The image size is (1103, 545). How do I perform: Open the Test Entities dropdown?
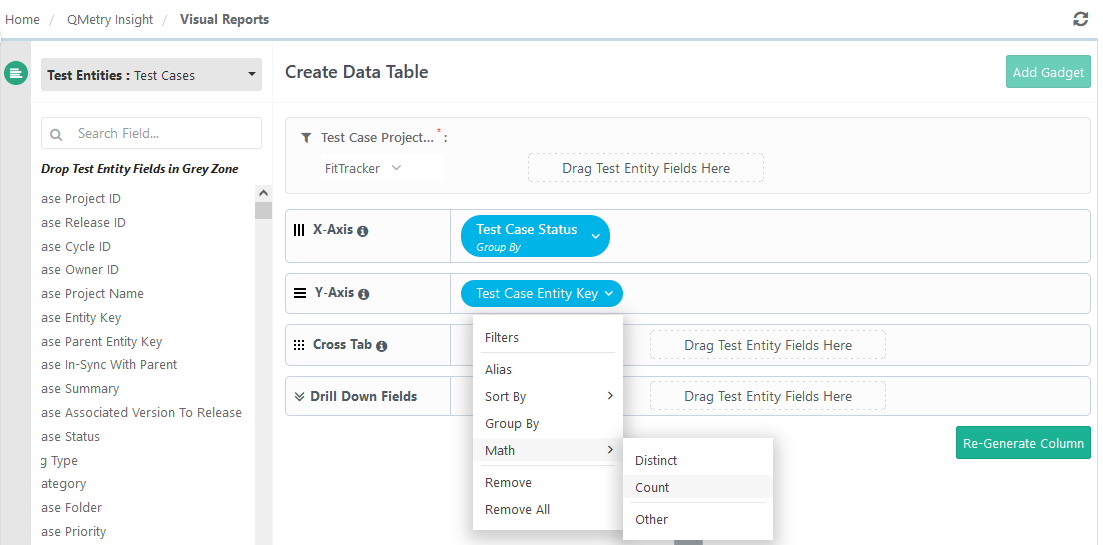(151, 75)
